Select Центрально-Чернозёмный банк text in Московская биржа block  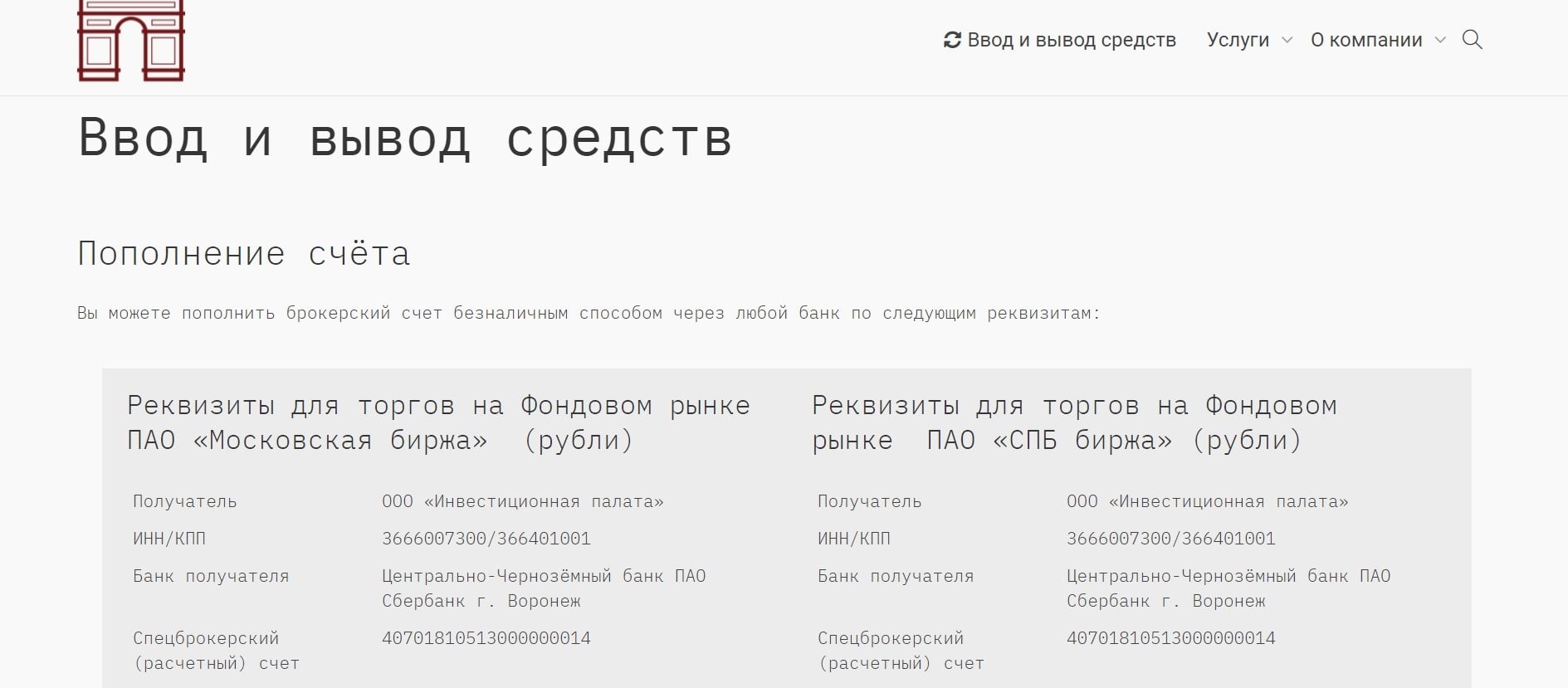click(x=544, y=588)
